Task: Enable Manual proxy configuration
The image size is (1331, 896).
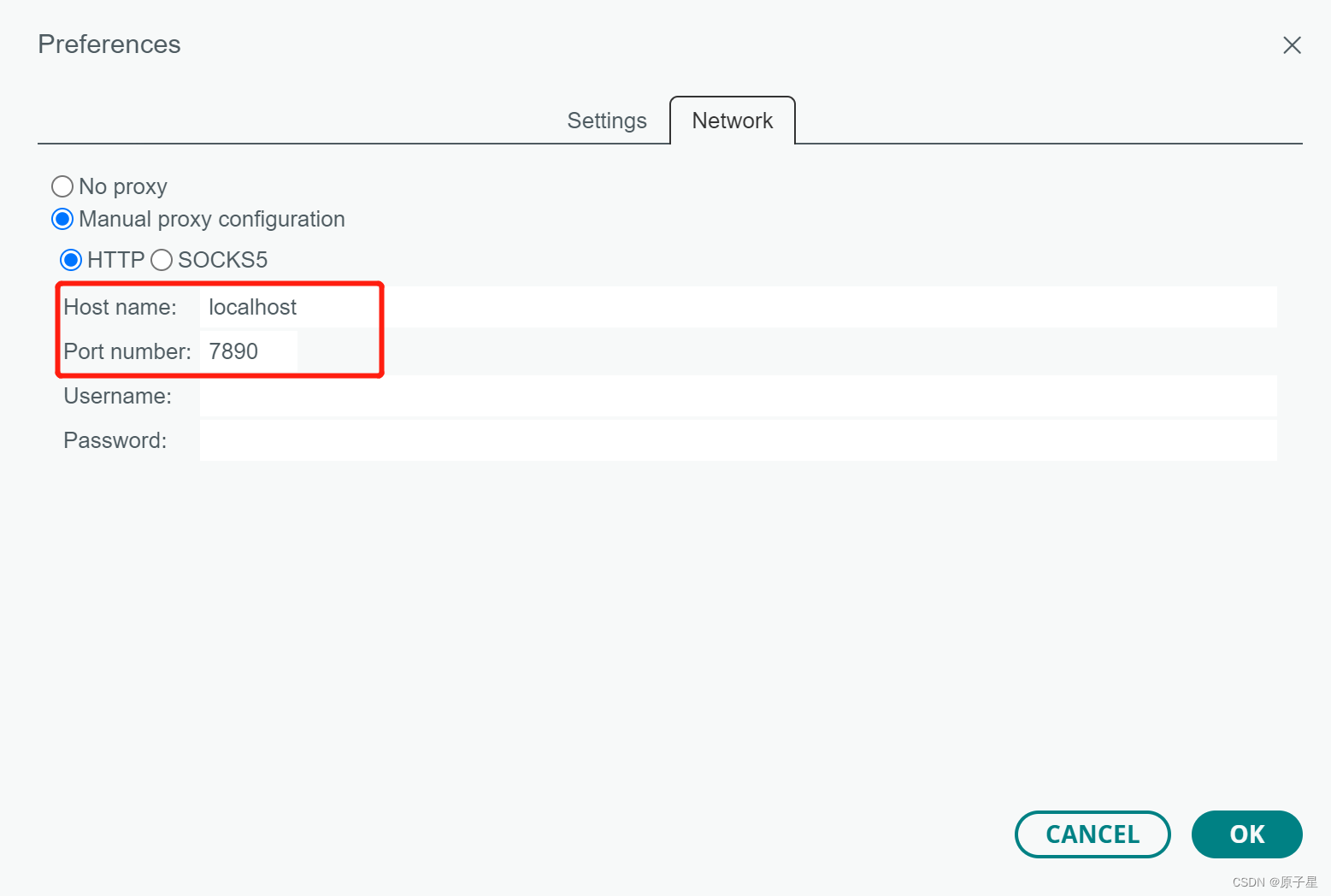Action: click(x=62, y=219)
